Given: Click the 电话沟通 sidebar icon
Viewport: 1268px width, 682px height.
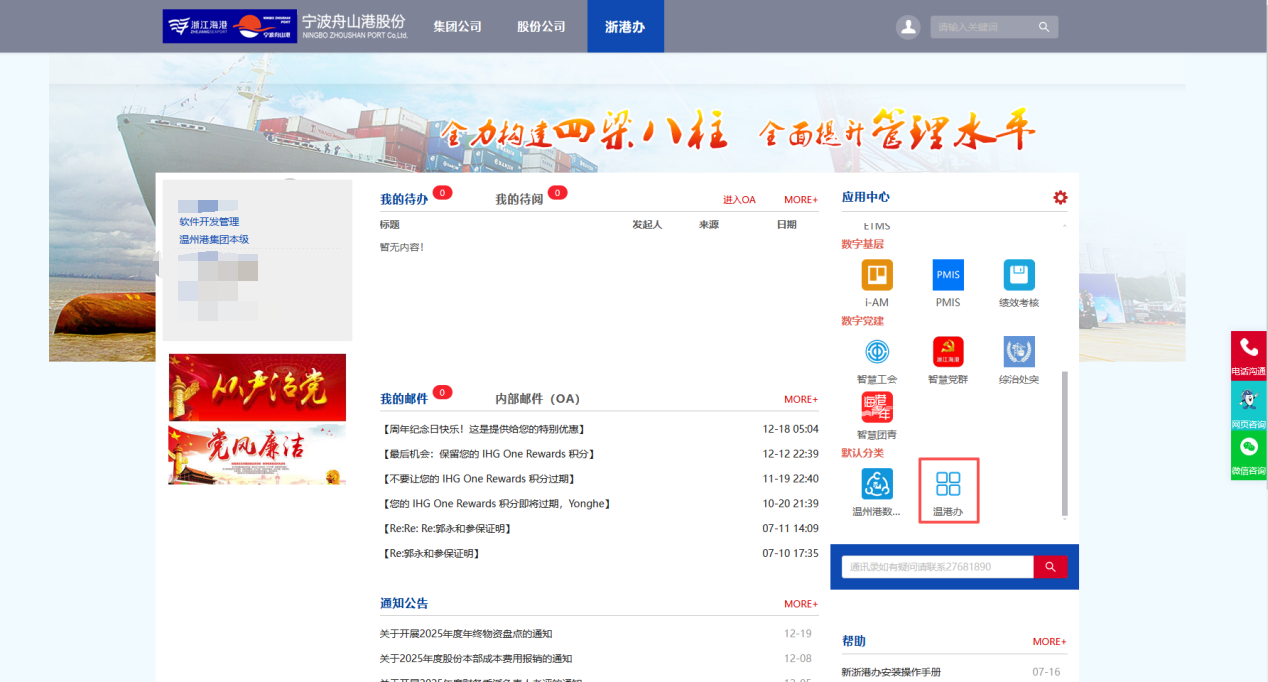Looking at the screenshot, I should pyautogui.click(x=1248, y=357).
